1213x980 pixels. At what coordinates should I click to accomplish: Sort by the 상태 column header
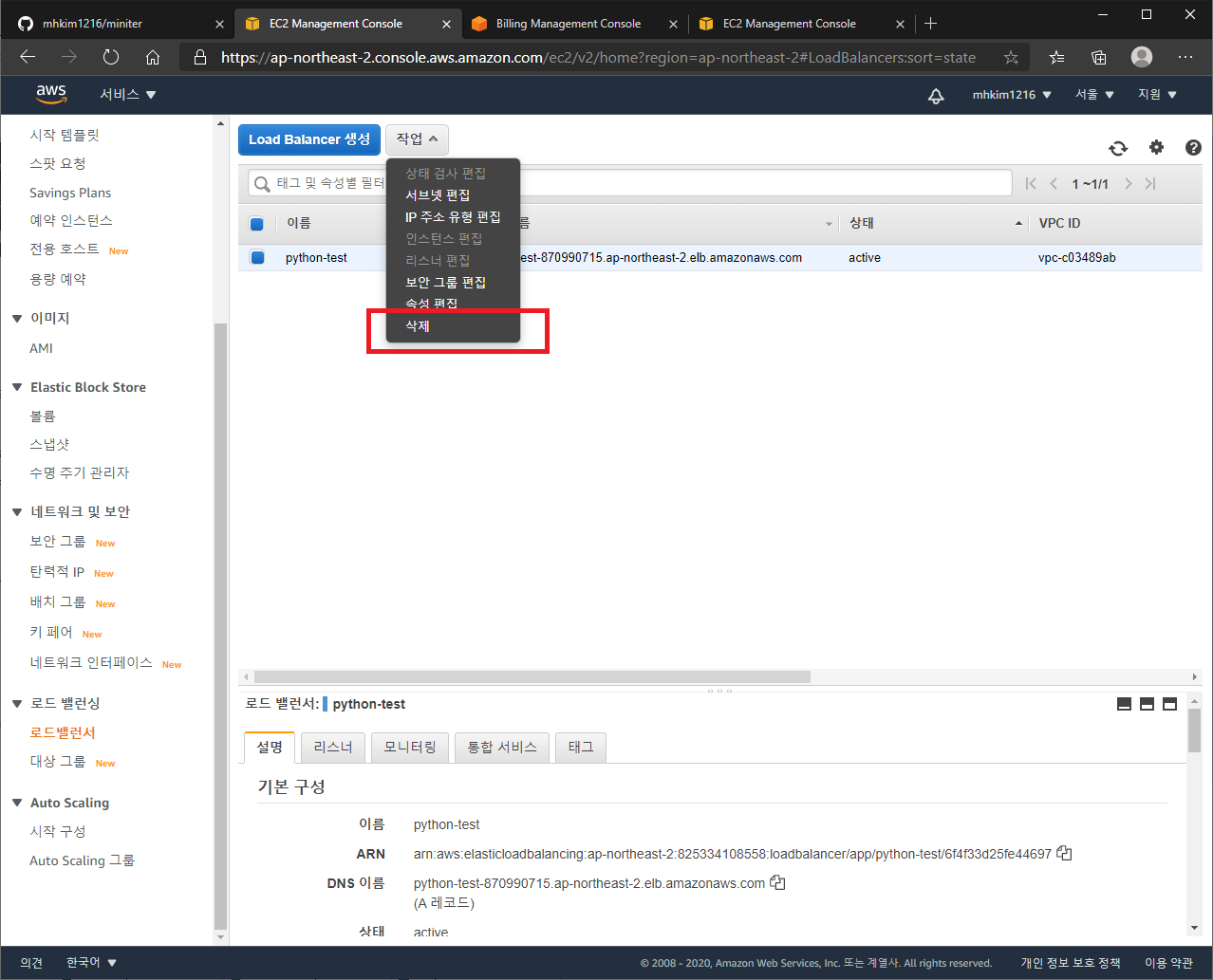862,223
